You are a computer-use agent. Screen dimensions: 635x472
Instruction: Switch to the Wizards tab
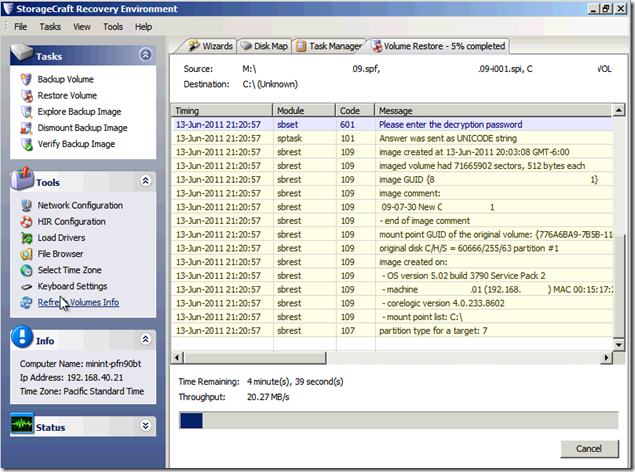point(211,46)
